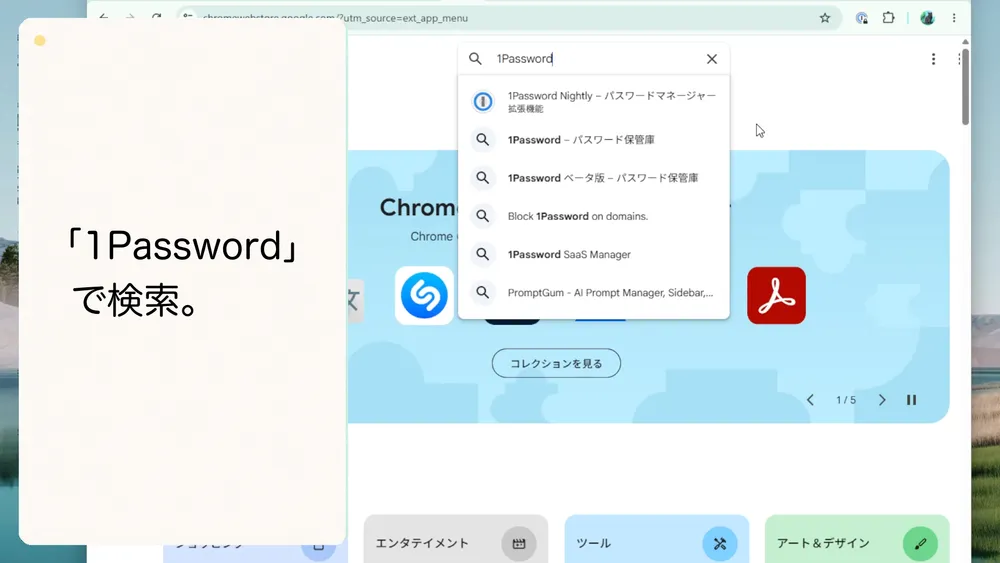Viewport: 1000px width, 563px height.
Task: Reload the page
Action: click(156, 17)
